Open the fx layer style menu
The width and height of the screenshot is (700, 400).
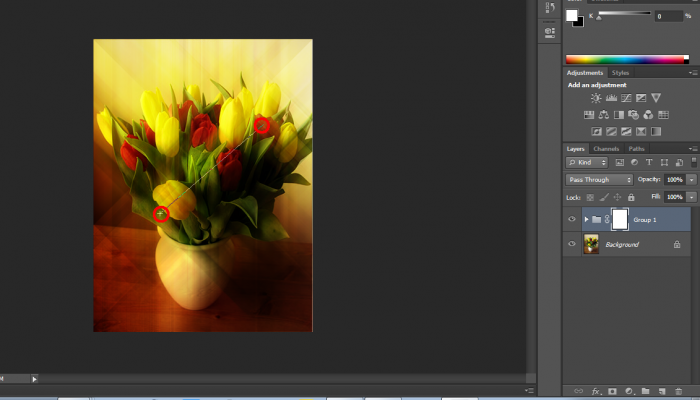[596, 391]
